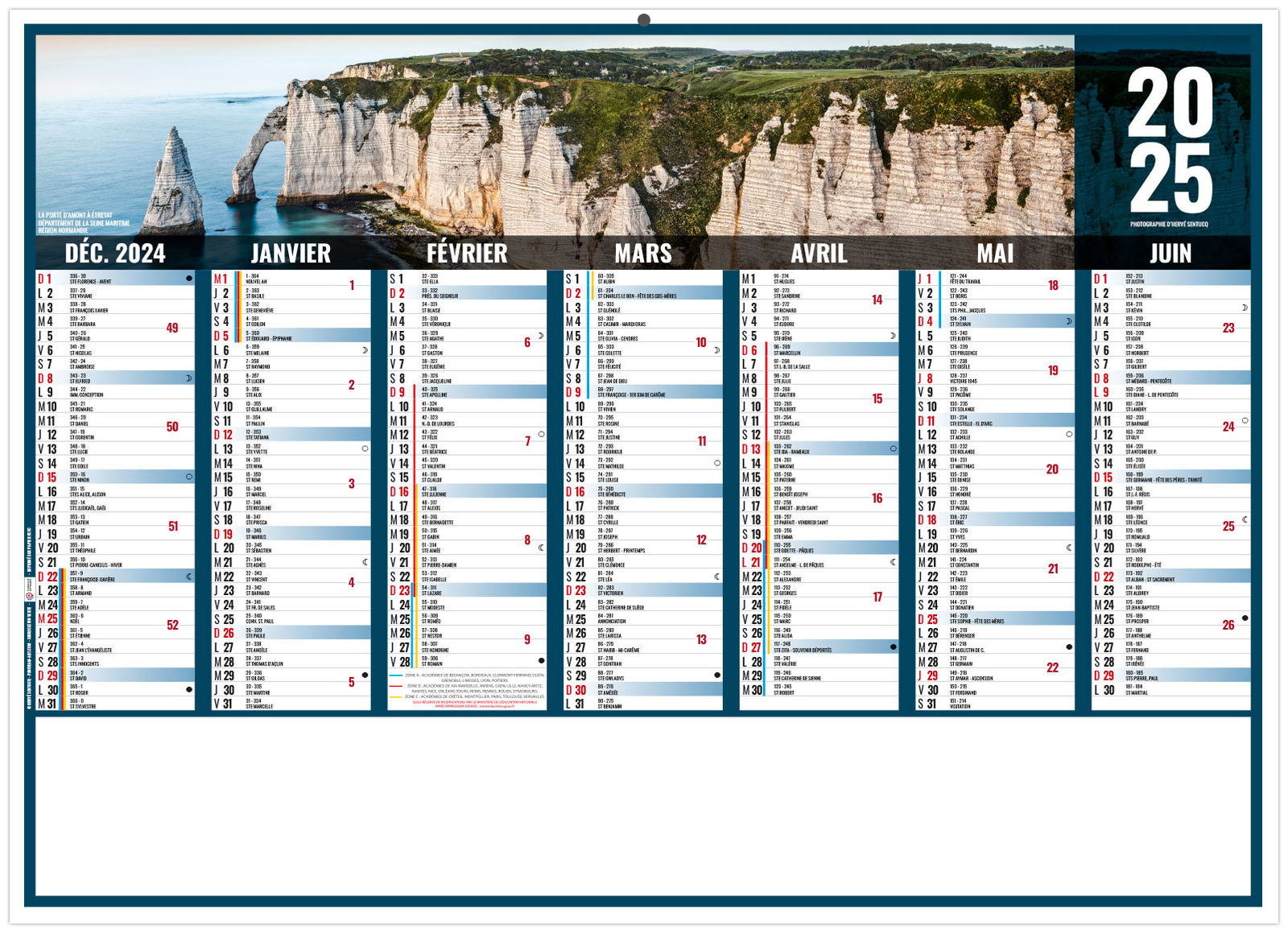Image resolution: width=1288 pixels, height=934 pixels.
Task: Click the hanging hole at the calendar top
Action: [x=644, y=19]
